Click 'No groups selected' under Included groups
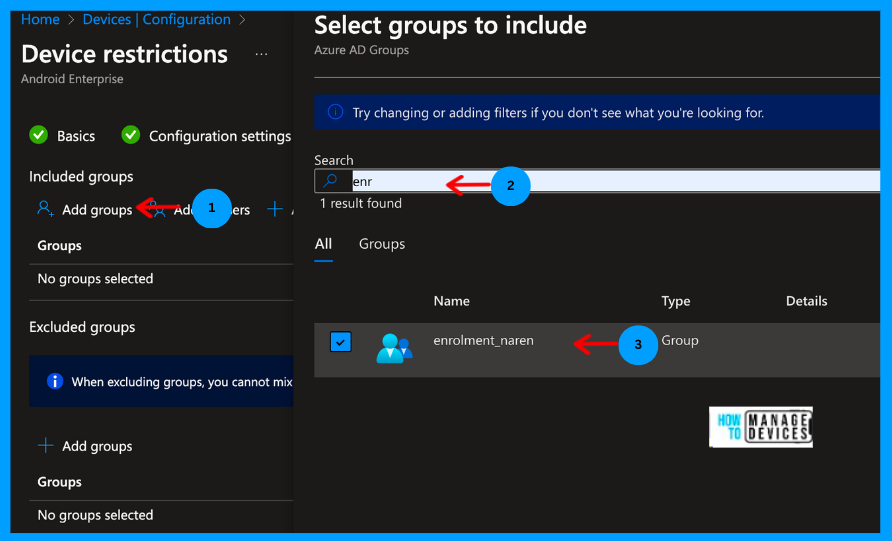The width and height of the screenshot is (892, 541). (95, 279)
